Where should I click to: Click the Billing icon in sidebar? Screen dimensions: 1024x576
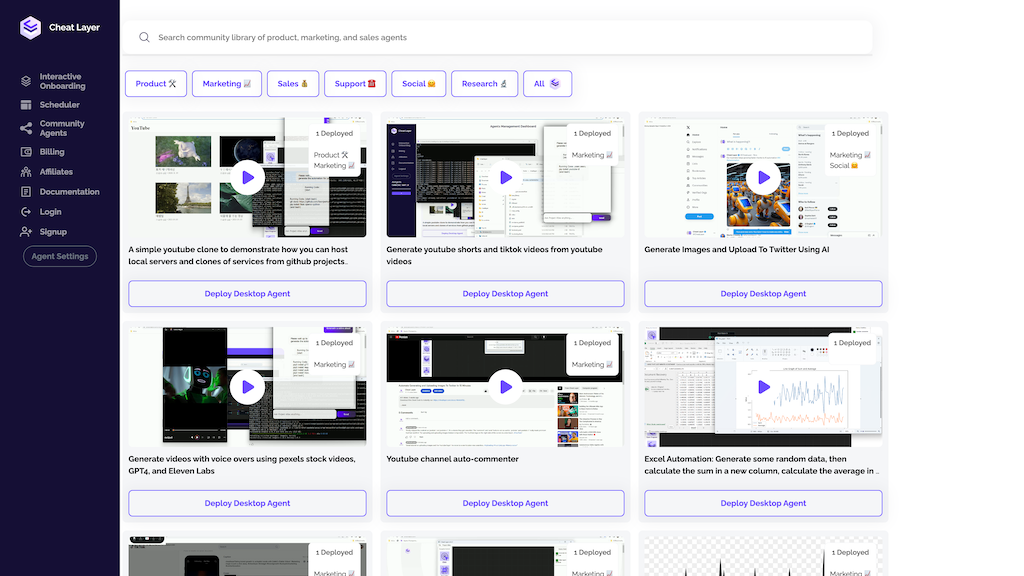tap(27, 152)
